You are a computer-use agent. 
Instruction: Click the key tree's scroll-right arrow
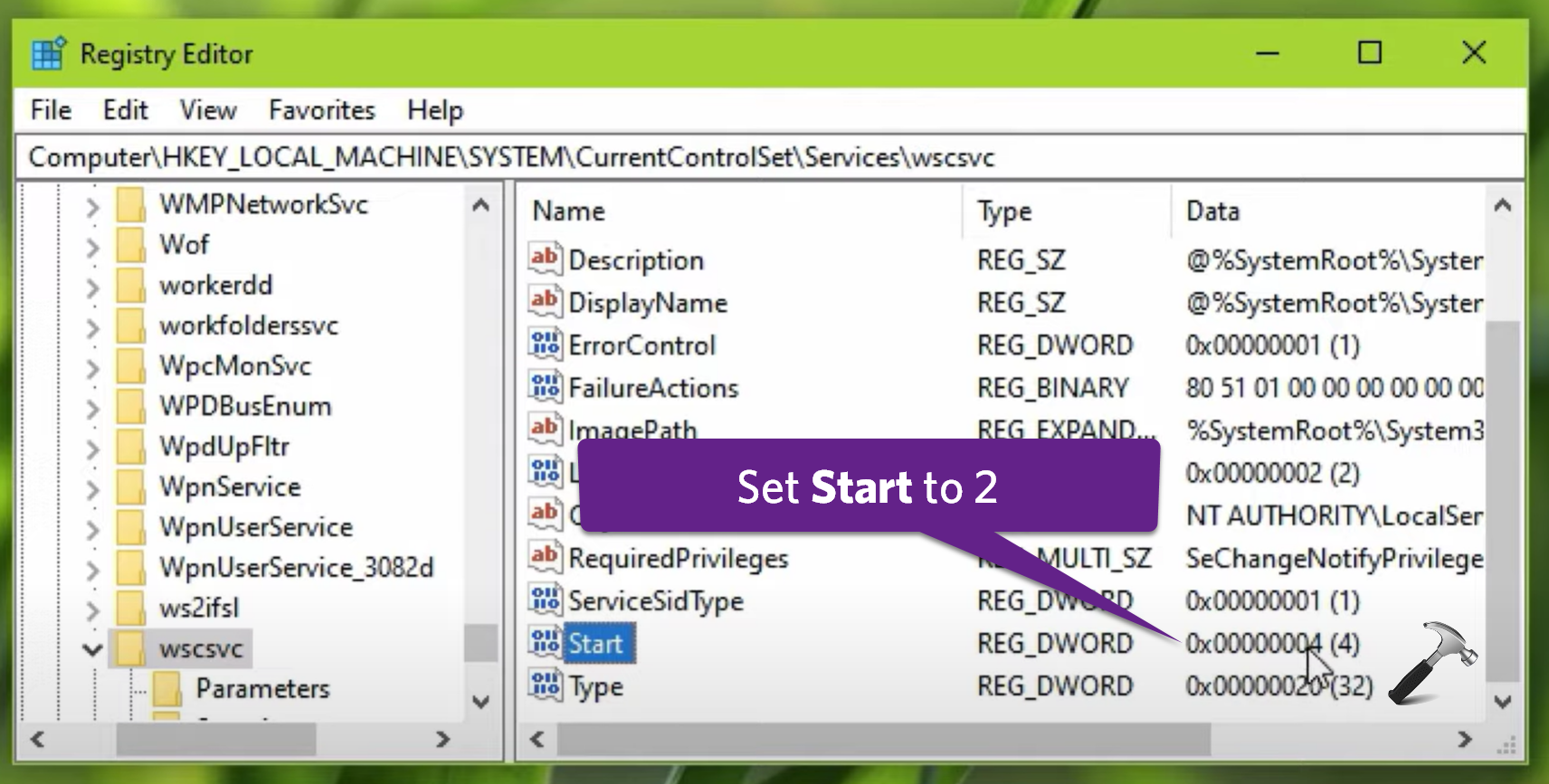tap(443, 740)
